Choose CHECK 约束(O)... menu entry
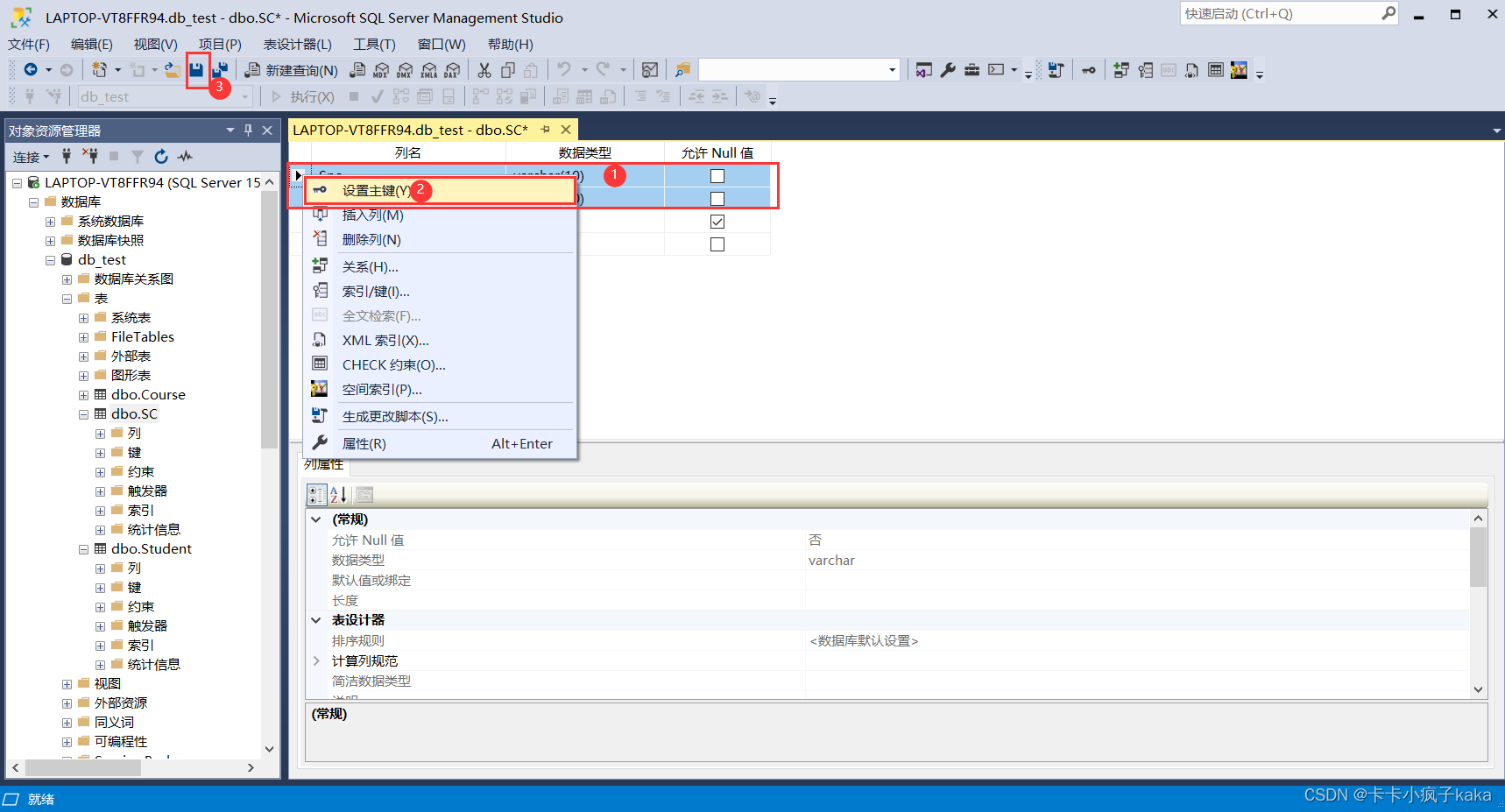This screenshot has height=812, width=1505. 441,365
